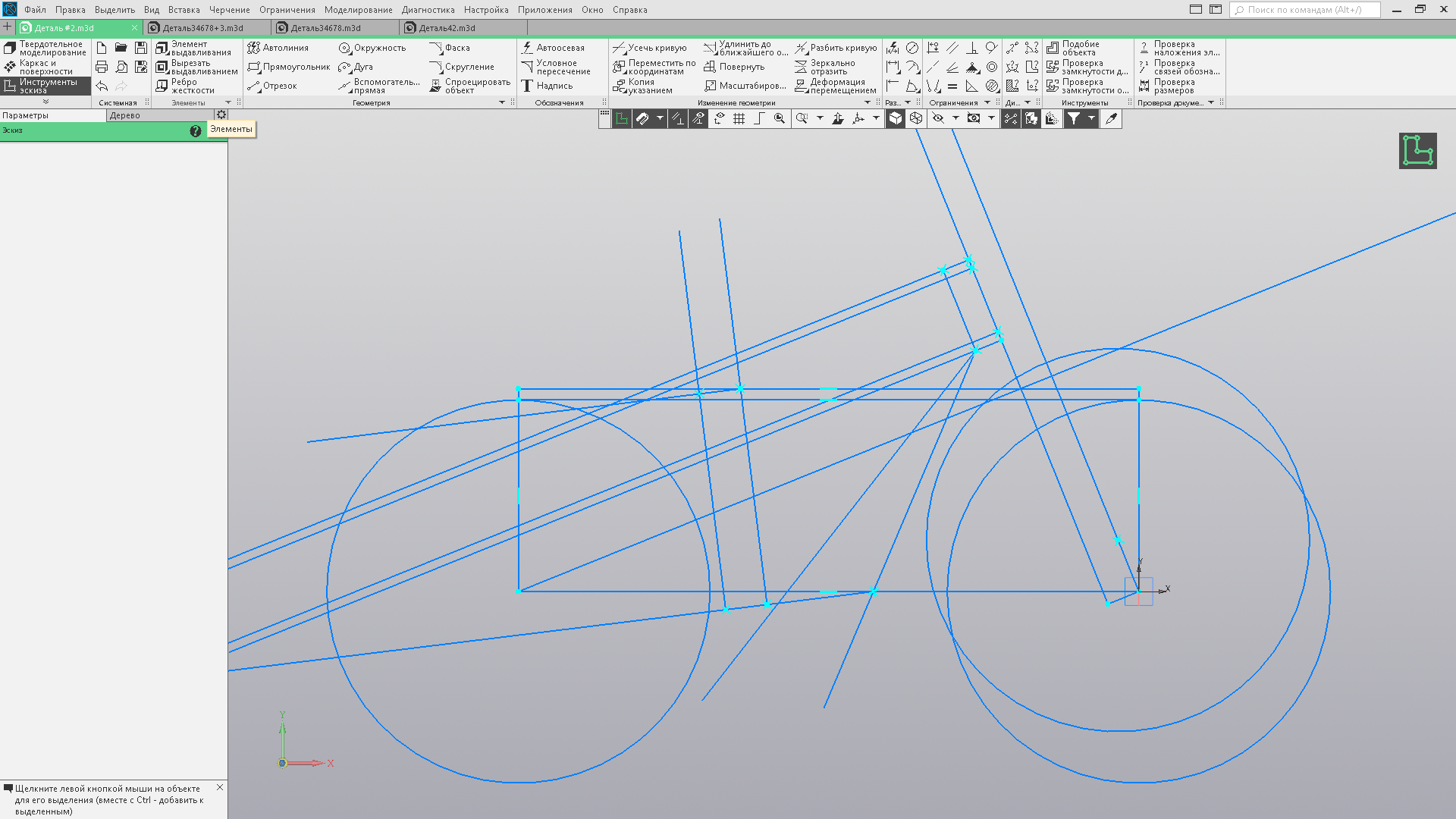The image size is (1456, 819).
Task: Click the help question mark in Эскиз header
Action: tap(196, 130)
